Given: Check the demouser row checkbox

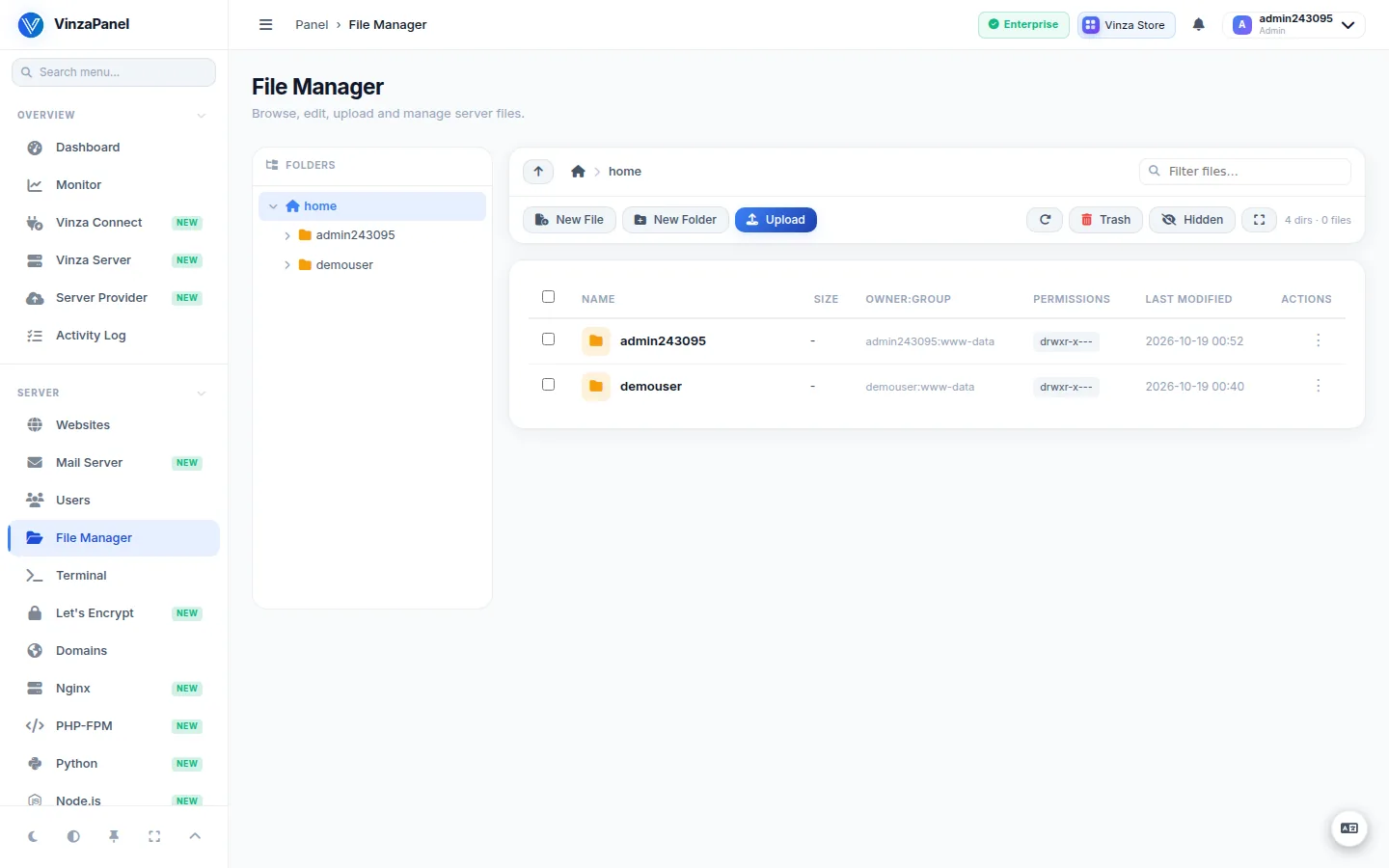Looking at the screenshot, I should (549, 385).
